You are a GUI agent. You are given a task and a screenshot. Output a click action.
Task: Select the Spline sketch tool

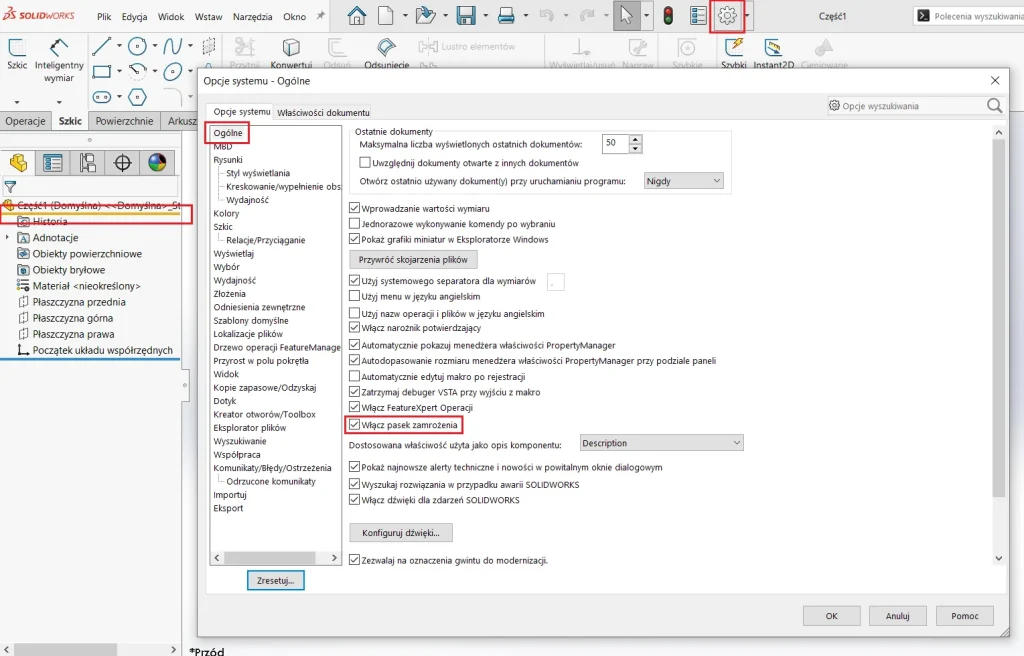pyautogui.click(x=172, y=46)
